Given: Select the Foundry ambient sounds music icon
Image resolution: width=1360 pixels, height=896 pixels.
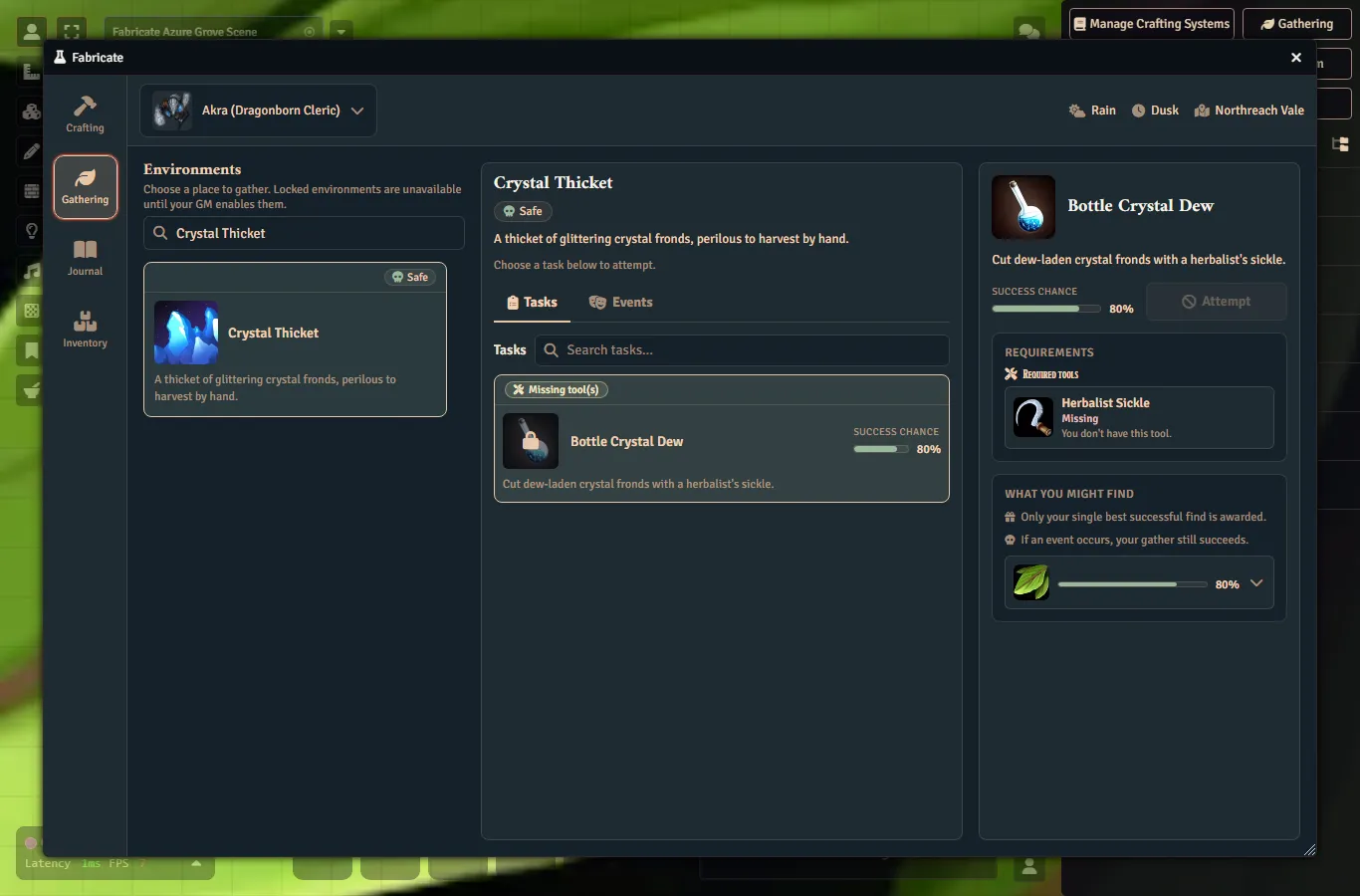Looking at the screenshot, I should coord(31,271).
